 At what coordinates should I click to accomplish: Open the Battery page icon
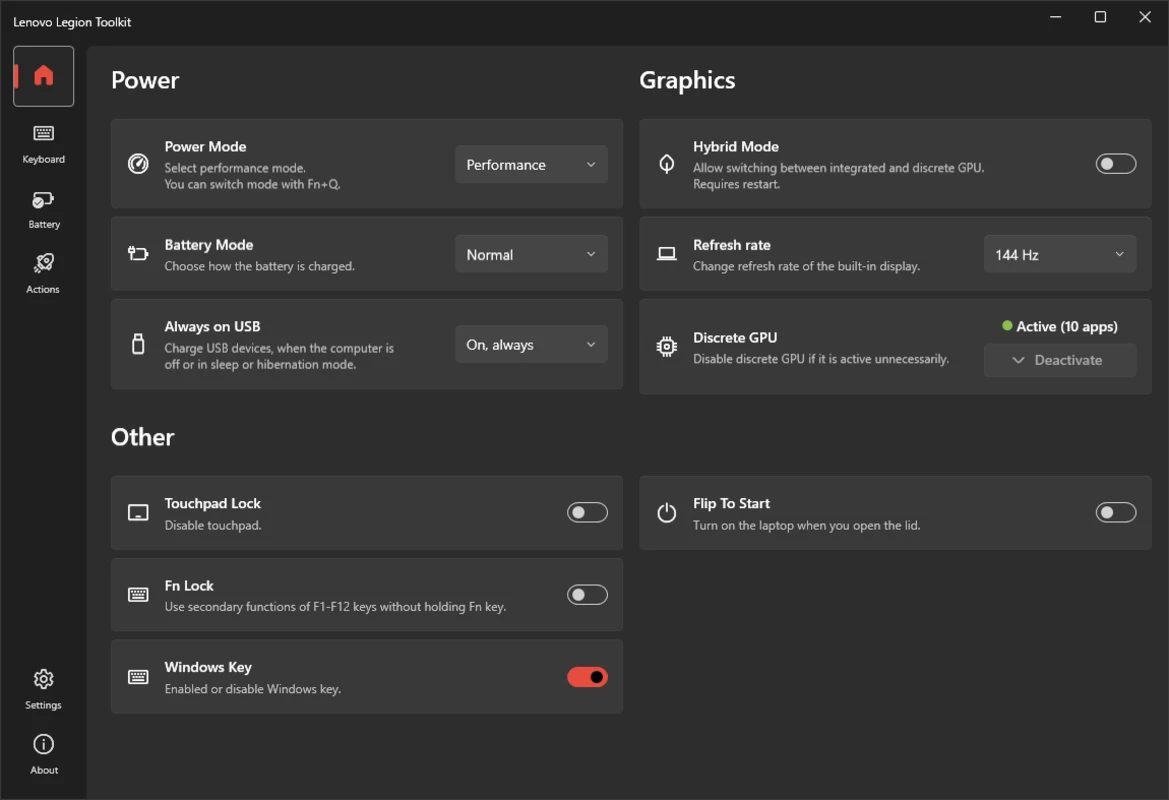[x=43, y=200]
